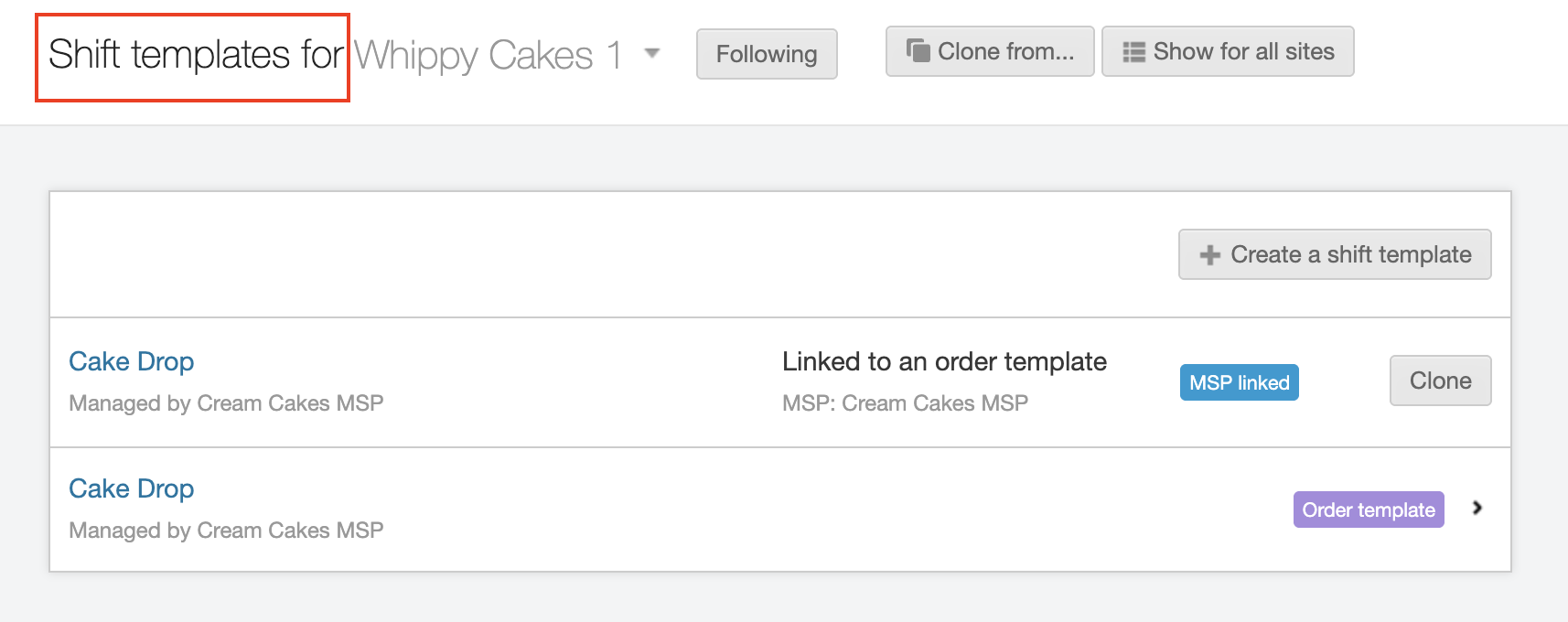Click MSP: Cream Cakes MSP text
Screen dimensions: 1568x622
tap(905, 403)
